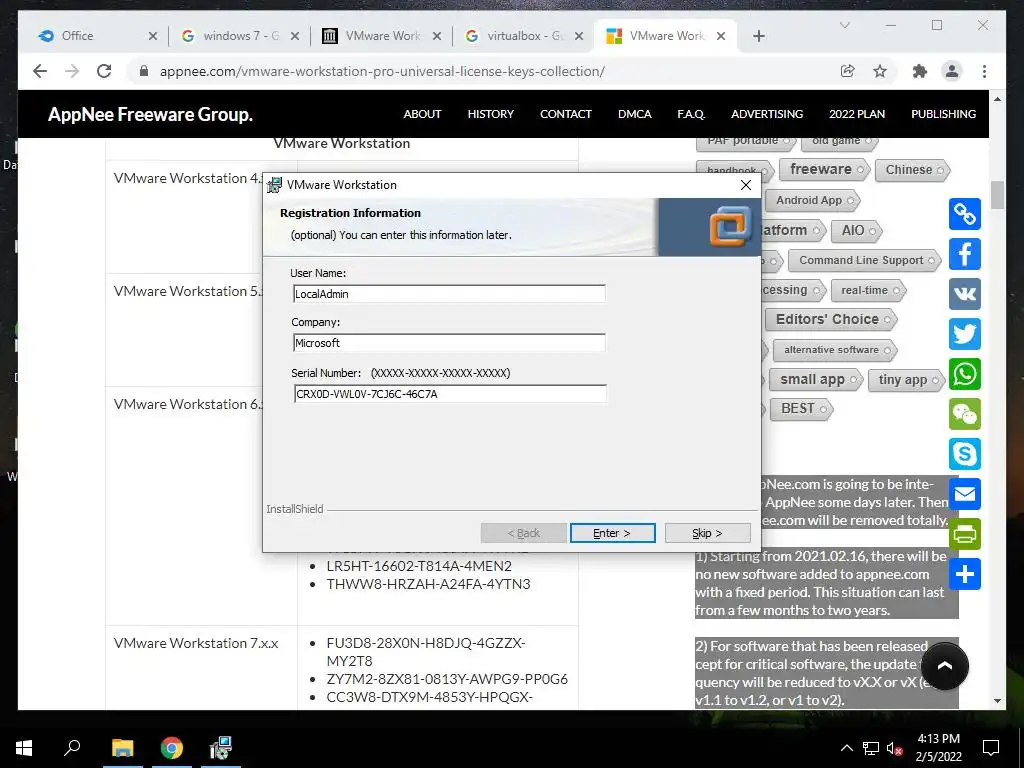Click the page vertical scrollbar thumb
The height and width of the screenshot is (768, 1024).
point(997,195)
